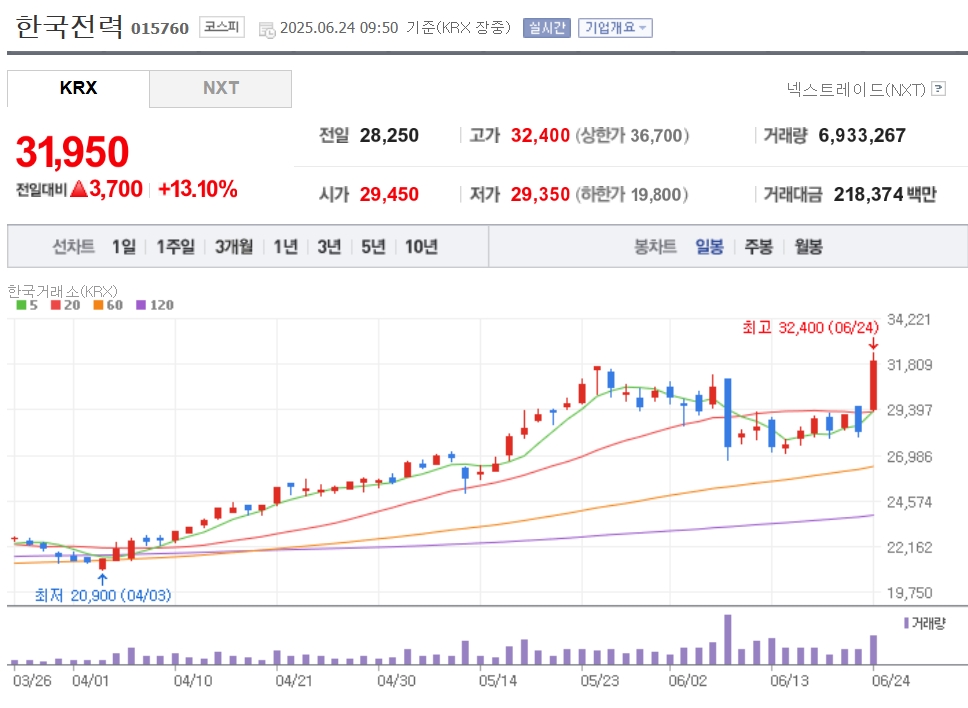Click the 05/23 date axis label
Viewport: 968px width, 708px height.
pos(599,681)
